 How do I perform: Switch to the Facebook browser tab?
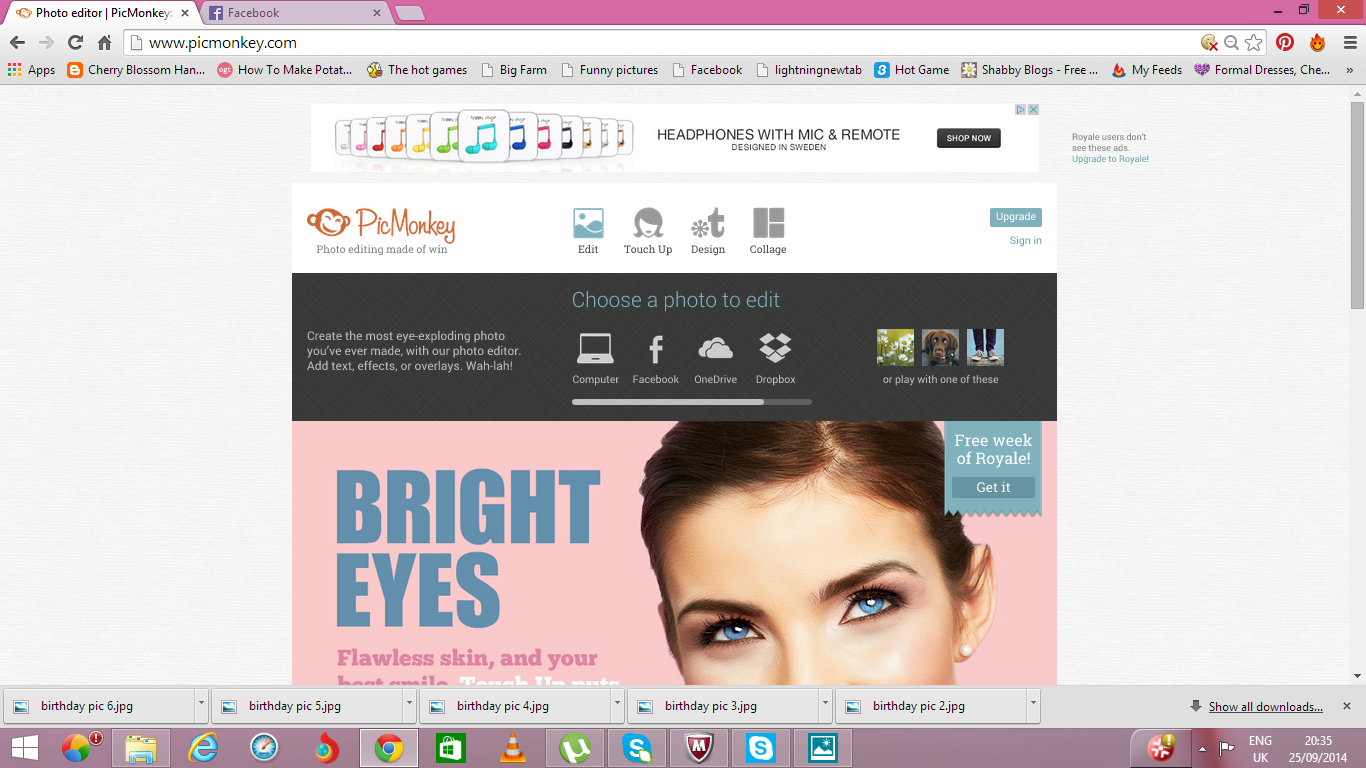[295, 13]
